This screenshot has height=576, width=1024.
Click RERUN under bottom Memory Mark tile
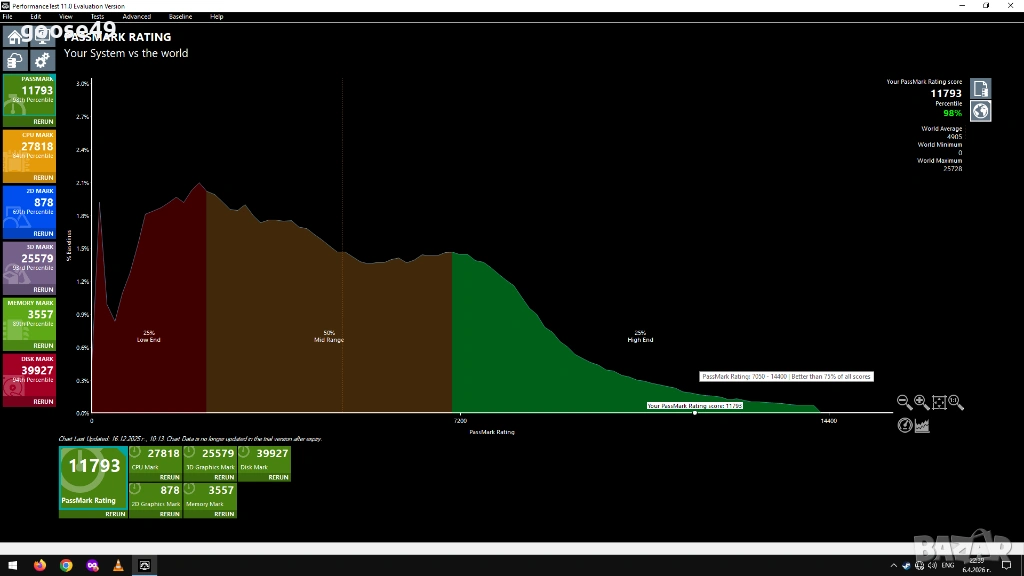pos(224,515)
